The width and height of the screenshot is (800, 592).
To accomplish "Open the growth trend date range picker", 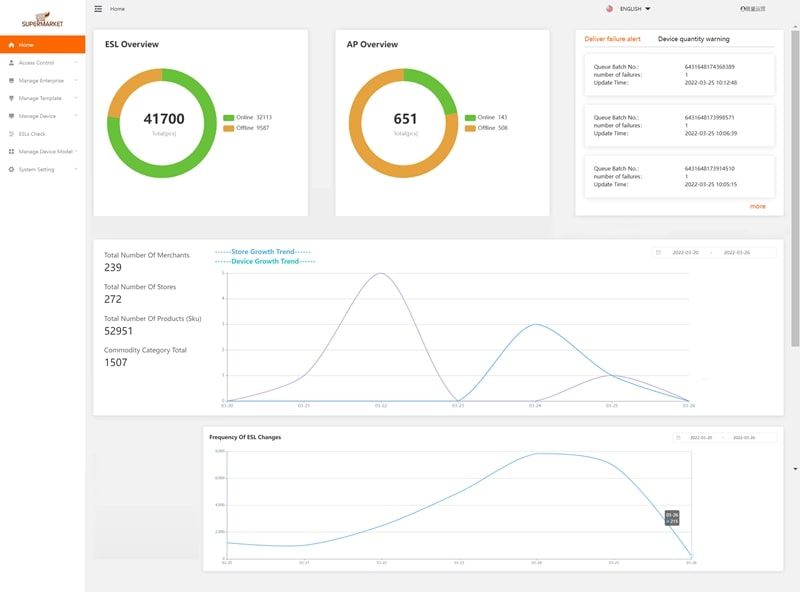I will click(x=713, y=253).
